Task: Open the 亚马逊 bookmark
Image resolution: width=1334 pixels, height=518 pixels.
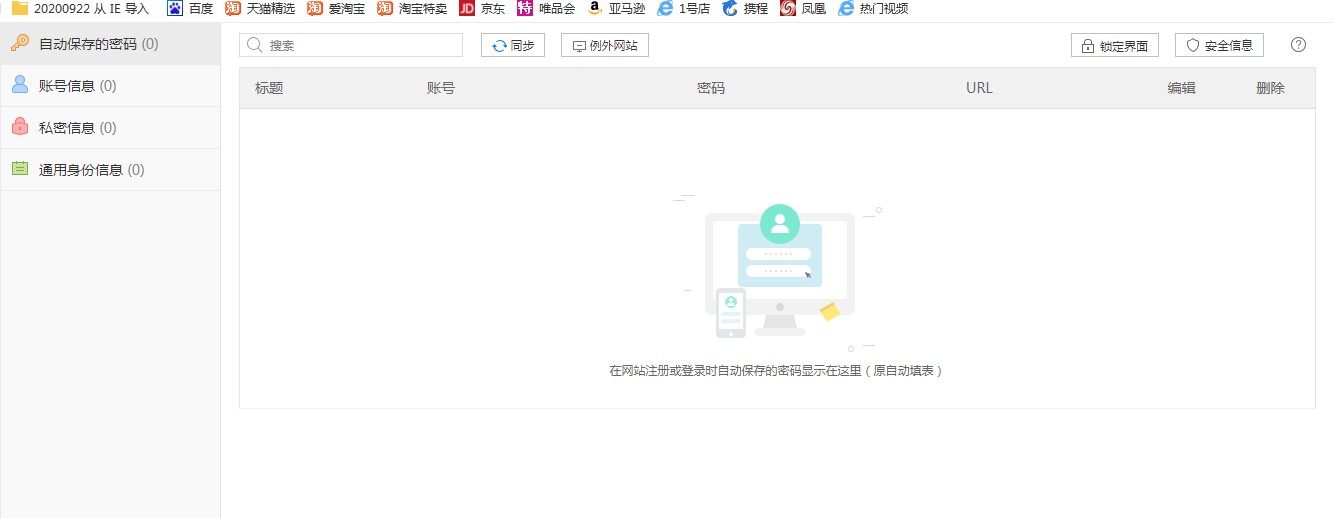Action: click(x=616, y=8)
